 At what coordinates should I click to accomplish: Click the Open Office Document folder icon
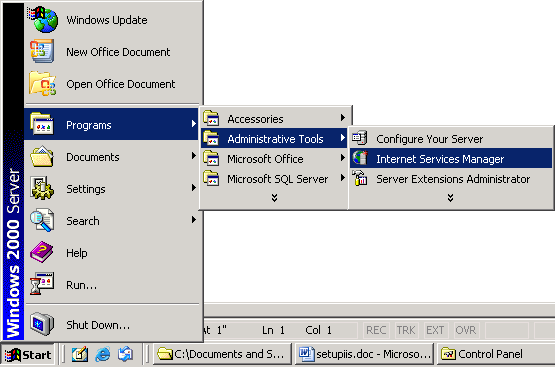[42, 84]
